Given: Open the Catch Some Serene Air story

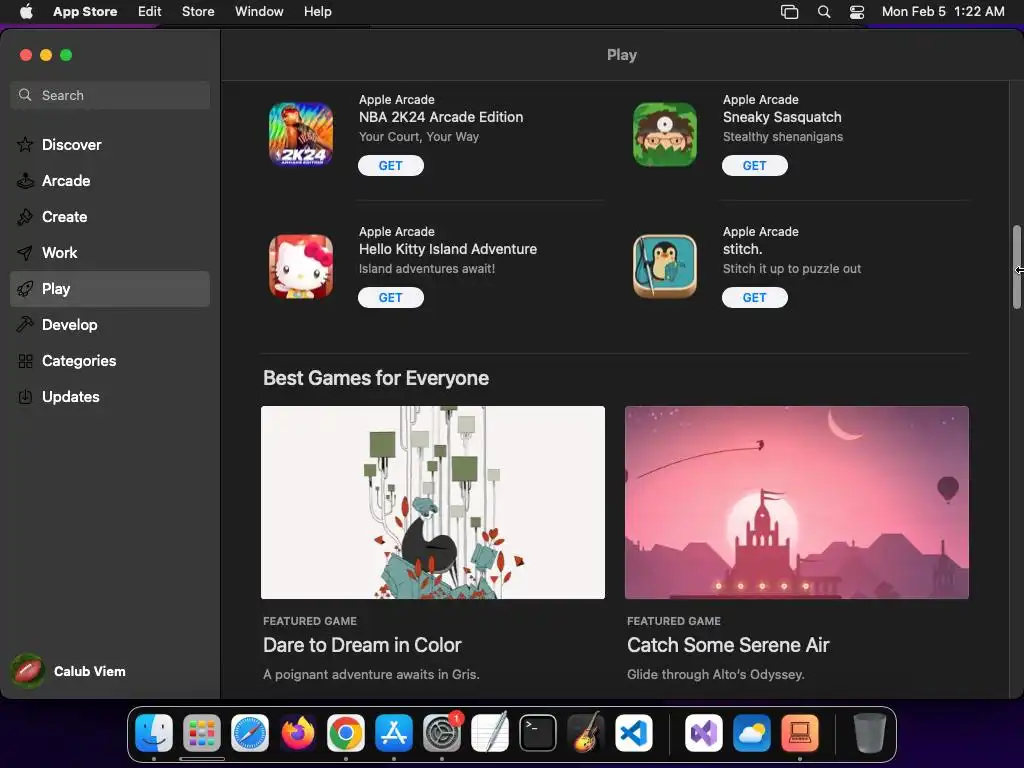Looking at the screenshot, I should (x=728, y=645).
